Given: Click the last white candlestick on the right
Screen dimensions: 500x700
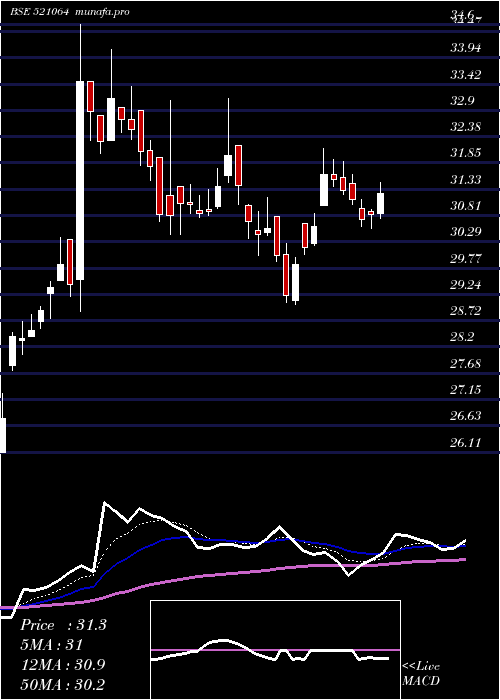Looking at the screenshot, I should pyautogui.click(x=380, y=203).
